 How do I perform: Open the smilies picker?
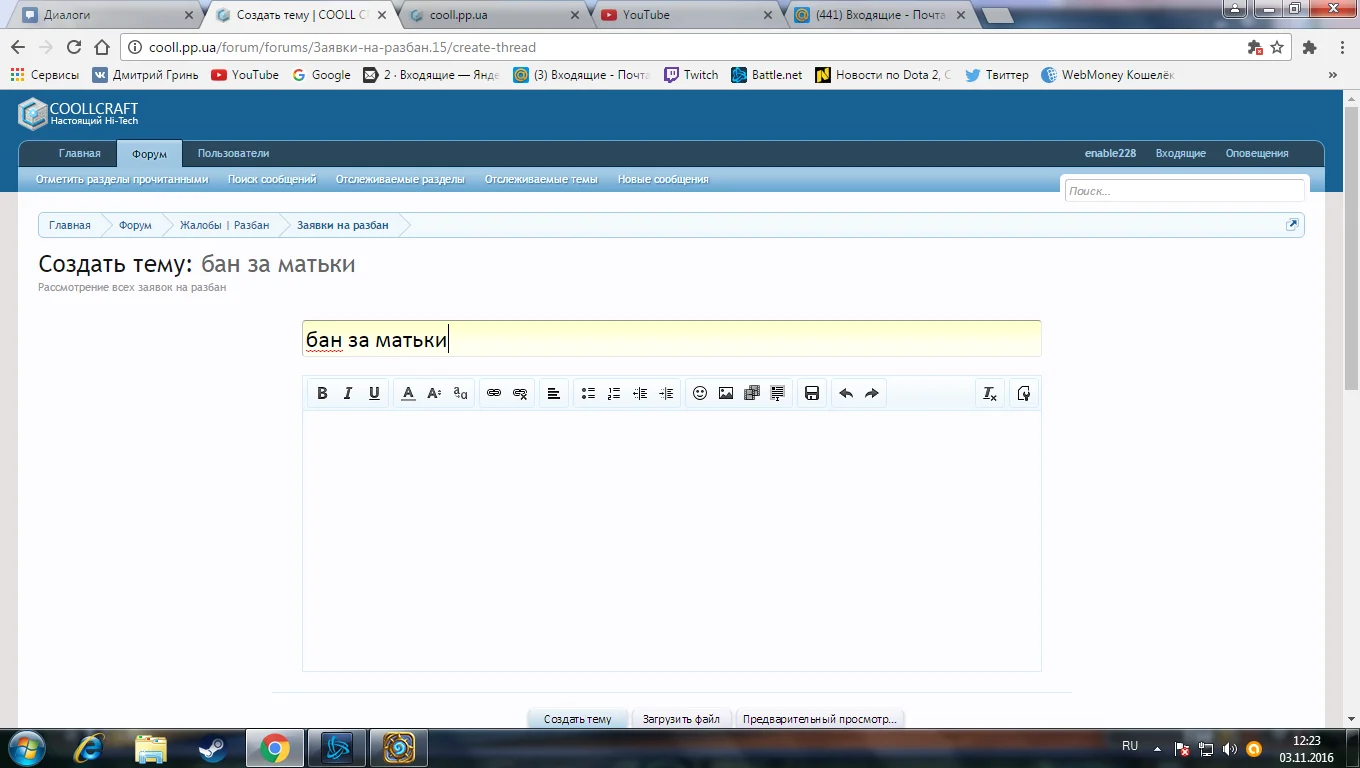[700, 394]
